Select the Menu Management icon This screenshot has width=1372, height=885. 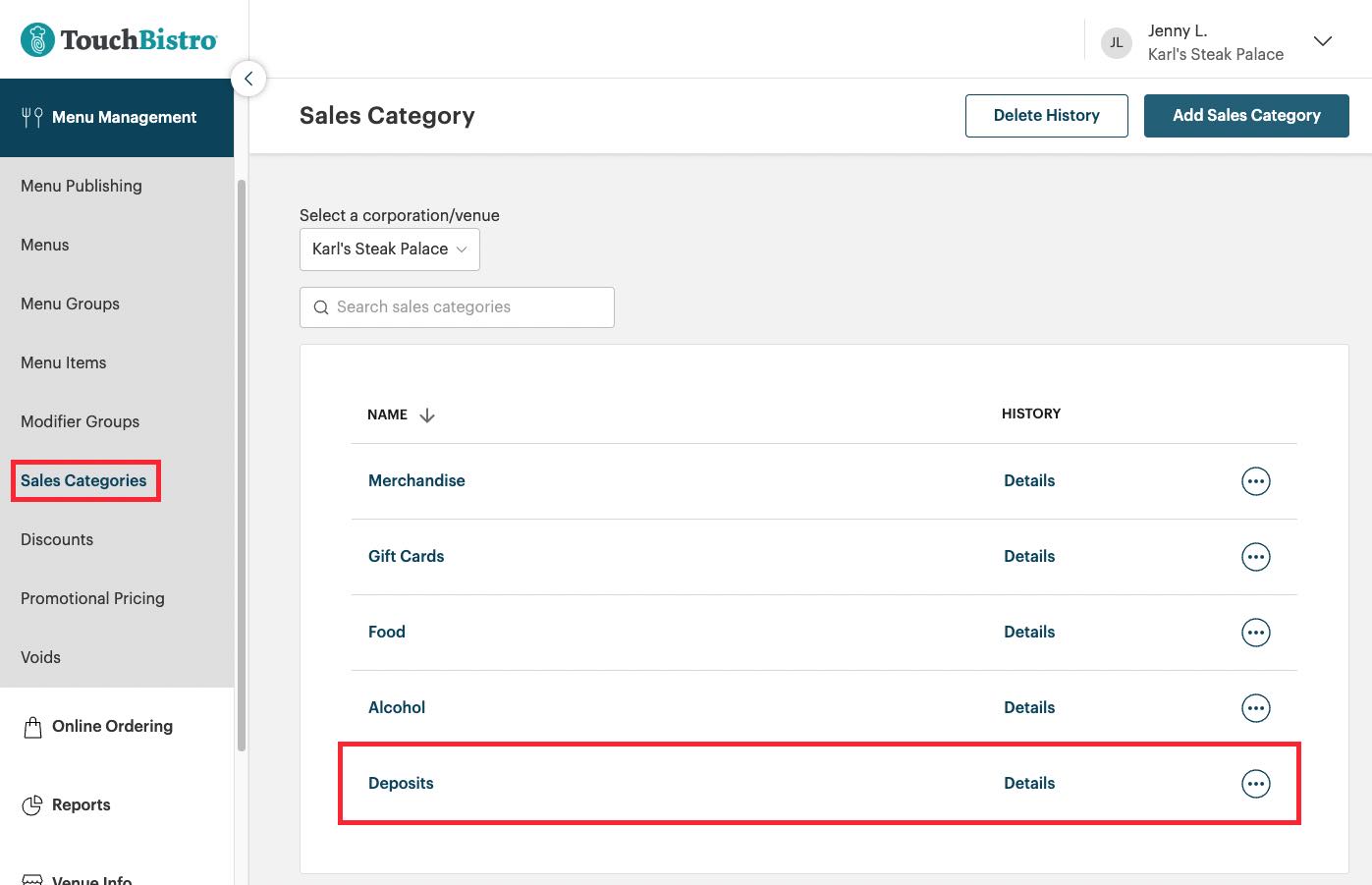30,117
